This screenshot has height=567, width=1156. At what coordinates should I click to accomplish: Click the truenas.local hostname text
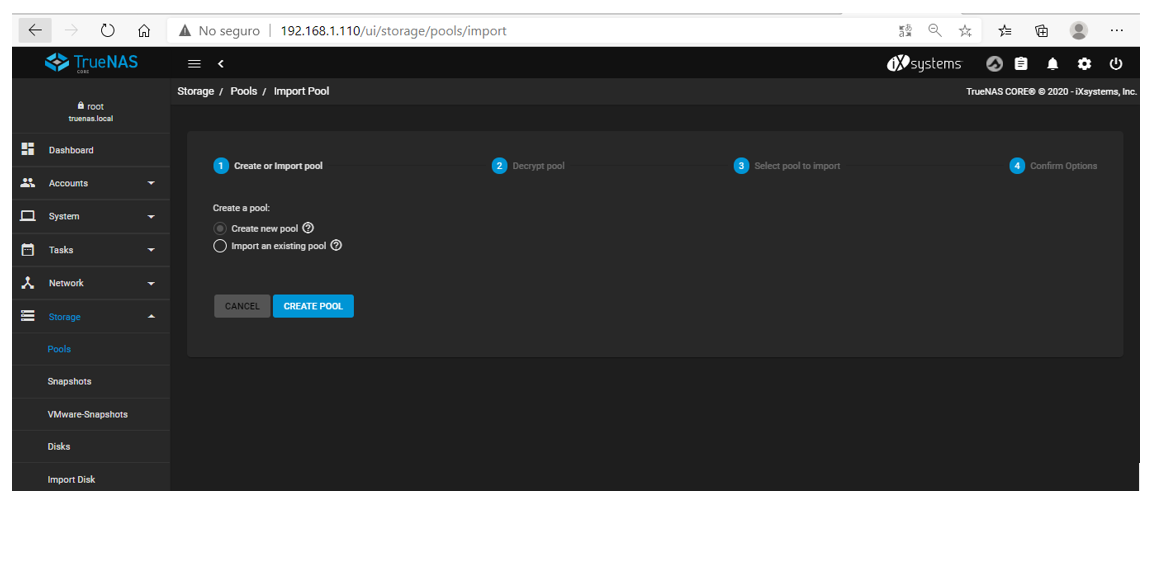(91, 118)
